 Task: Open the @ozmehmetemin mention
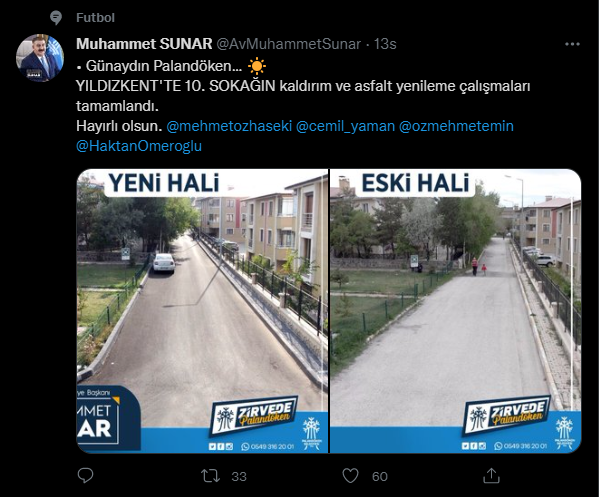tap(456, 126)
